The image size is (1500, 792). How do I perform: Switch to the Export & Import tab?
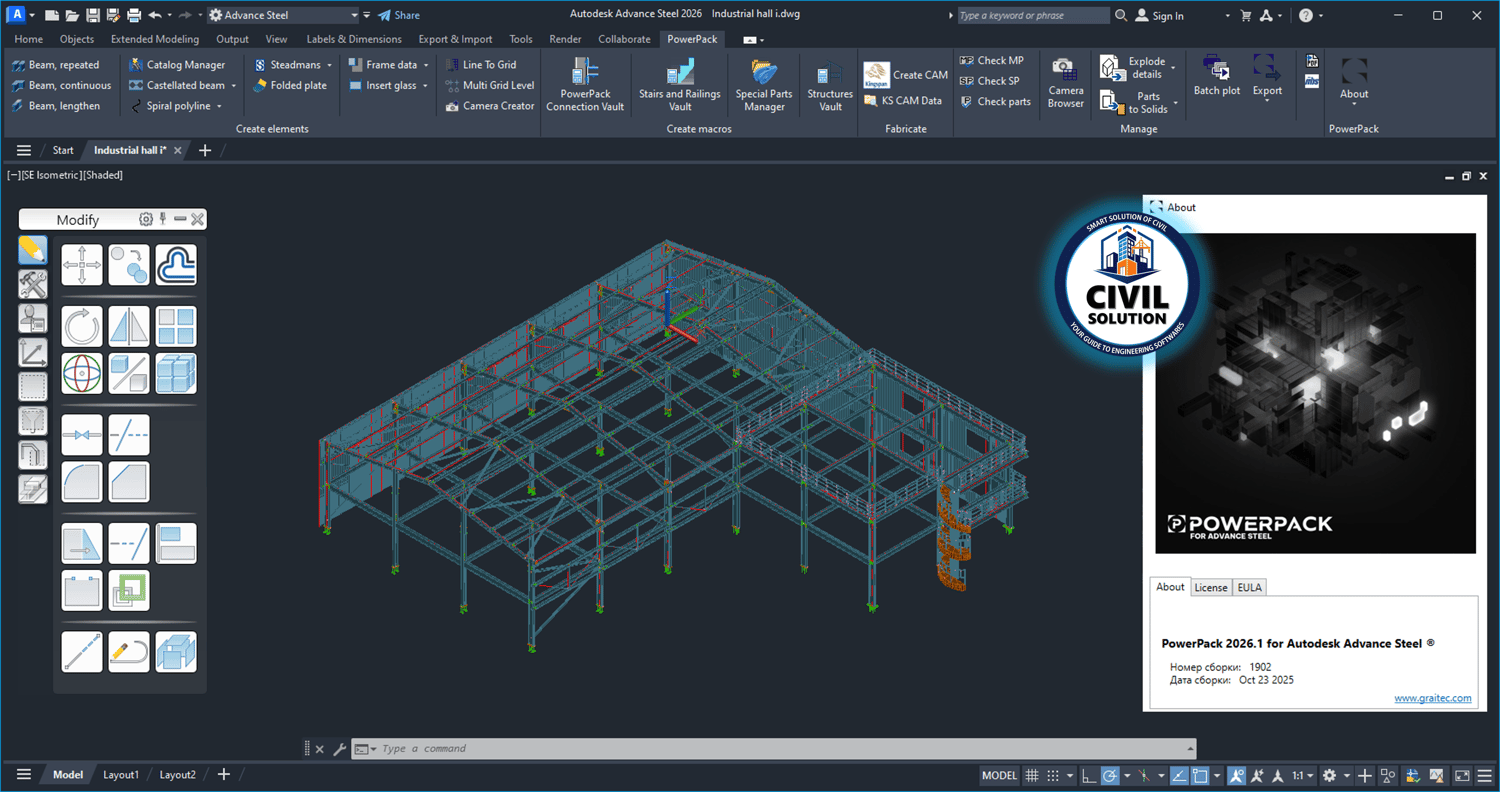coord(455,39)
